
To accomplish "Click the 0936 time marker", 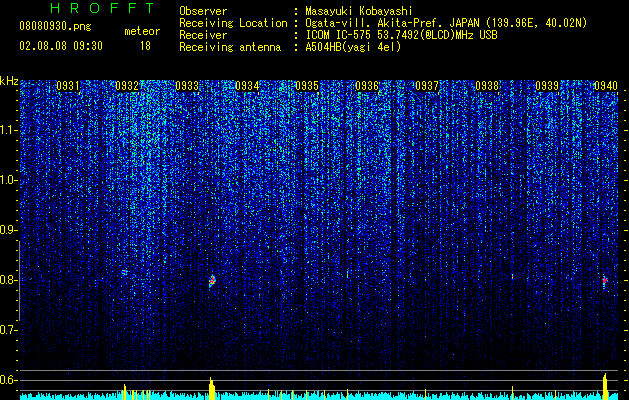I will point(367,86).
